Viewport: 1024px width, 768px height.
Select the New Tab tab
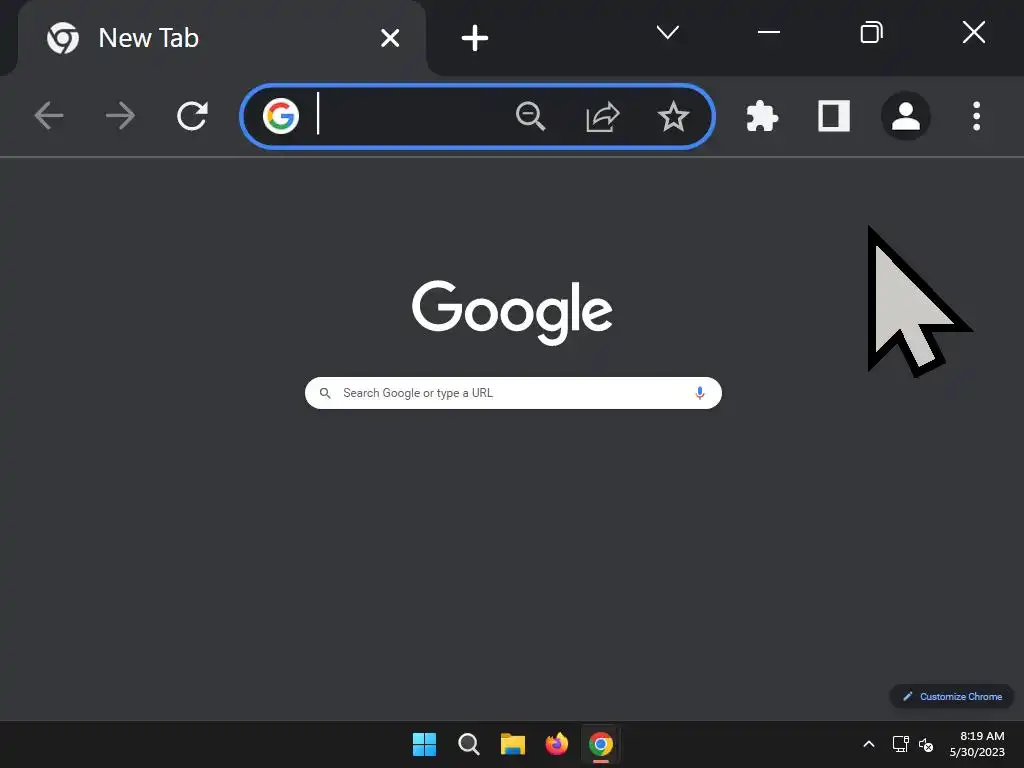(222, 38)
